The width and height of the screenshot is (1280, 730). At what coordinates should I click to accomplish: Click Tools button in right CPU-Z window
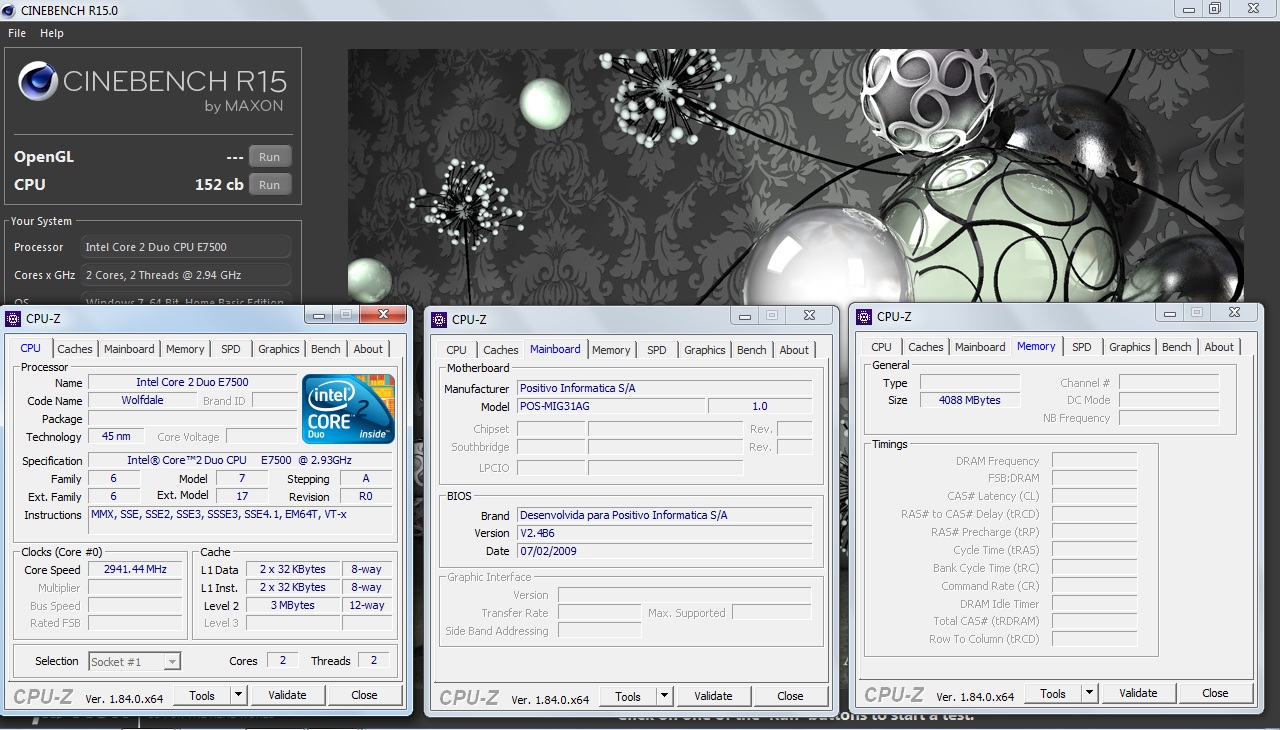[1053, 693]
